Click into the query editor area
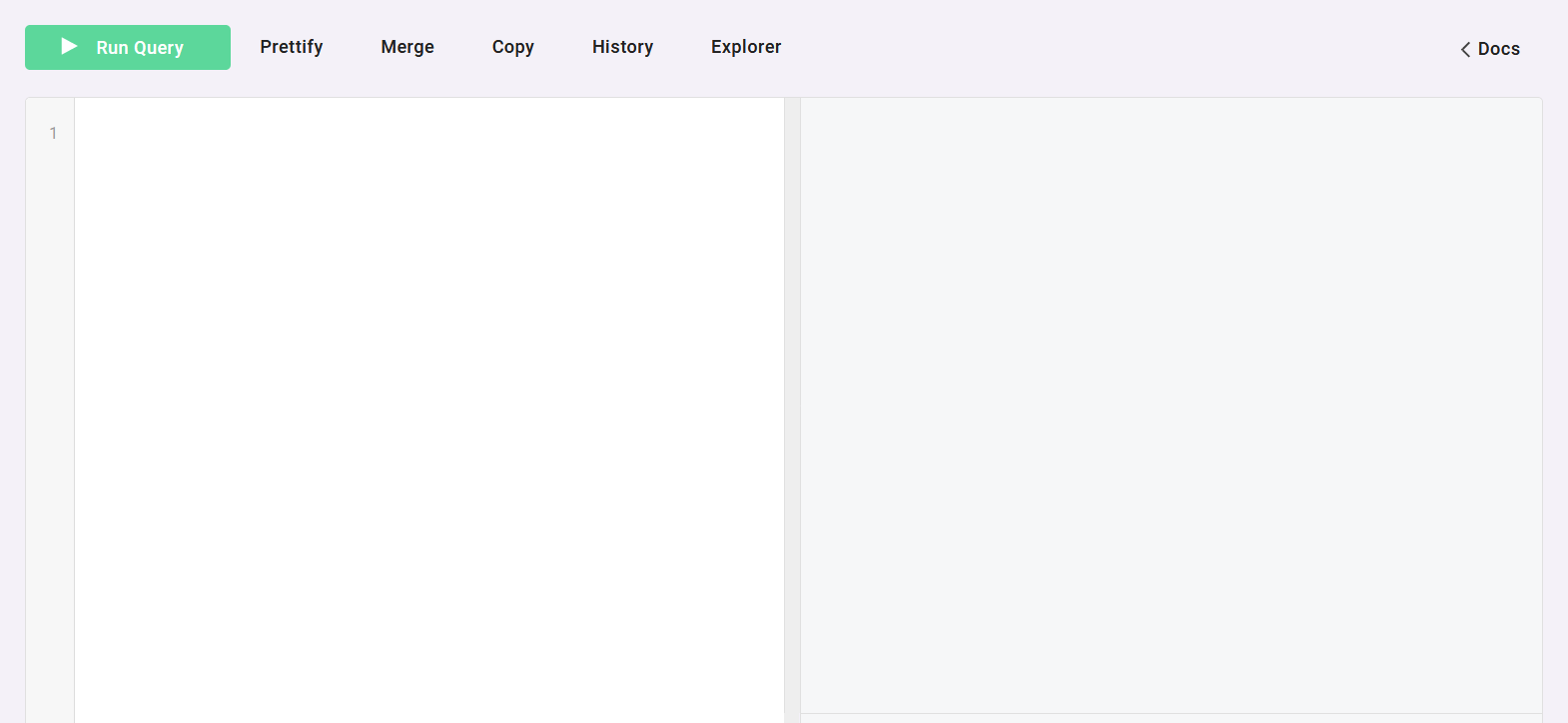 tap(429, 409)
